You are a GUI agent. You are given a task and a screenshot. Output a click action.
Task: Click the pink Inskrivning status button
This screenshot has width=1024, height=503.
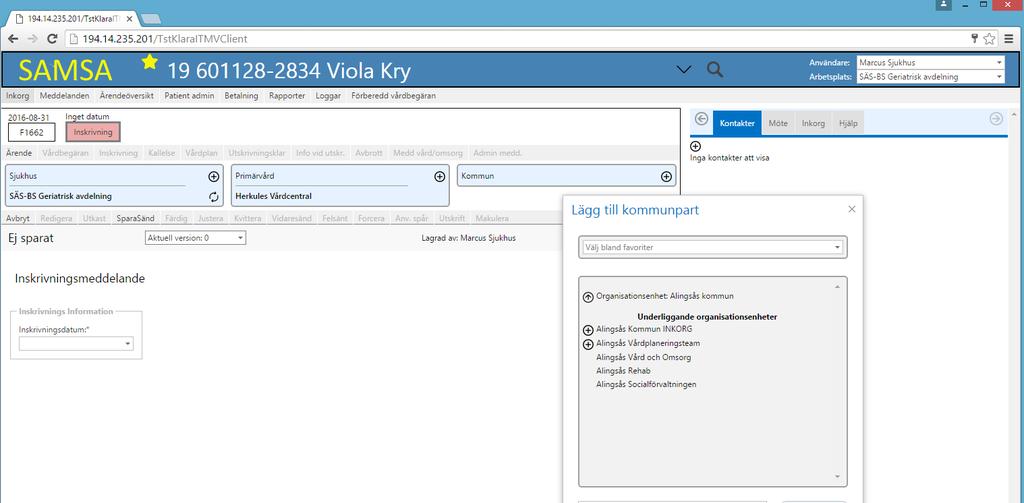(x=93, y=133)
